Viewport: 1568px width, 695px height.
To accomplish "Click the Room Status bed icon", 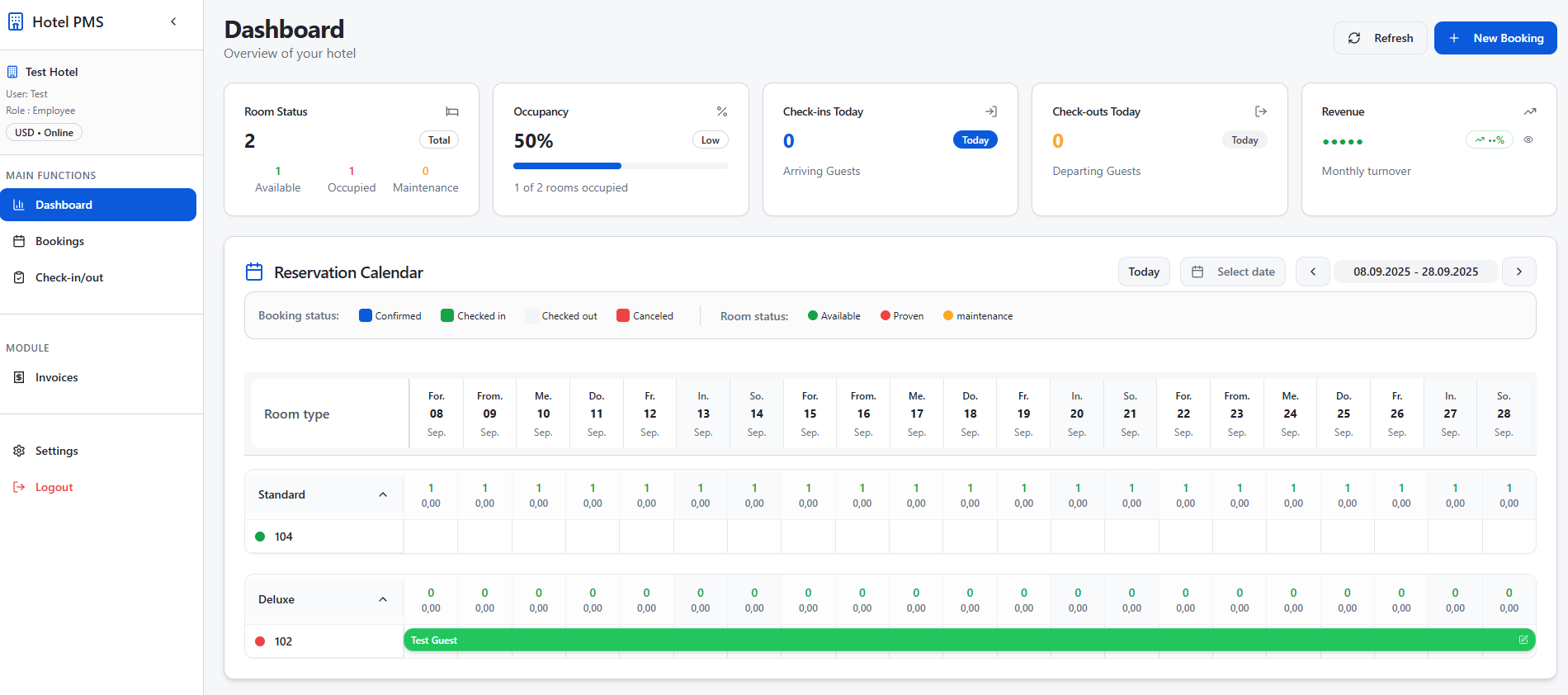I will coord(452,111).
